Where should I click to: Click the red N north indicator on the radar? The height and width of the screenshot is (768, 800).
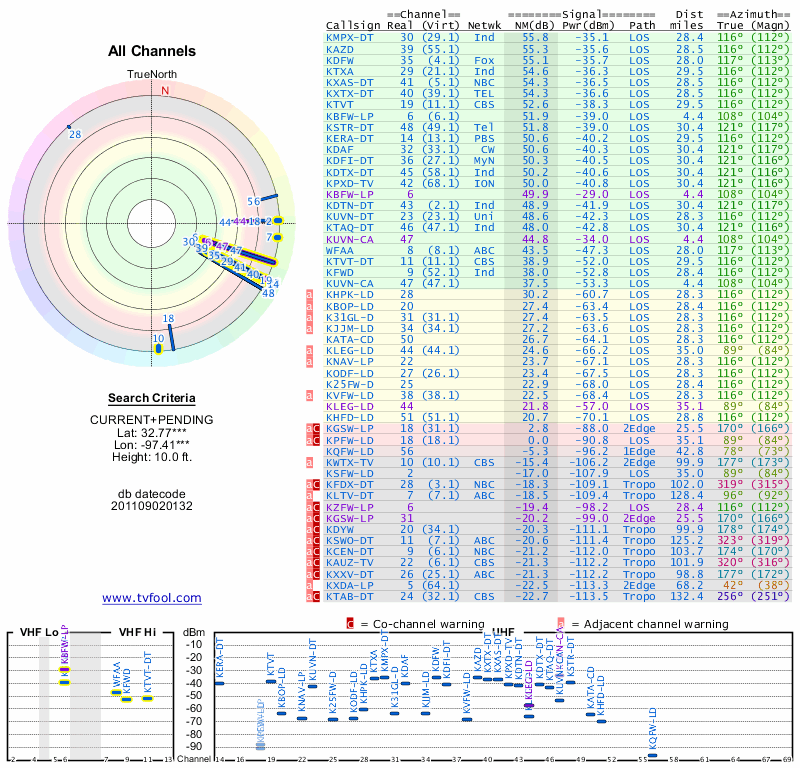165,90
